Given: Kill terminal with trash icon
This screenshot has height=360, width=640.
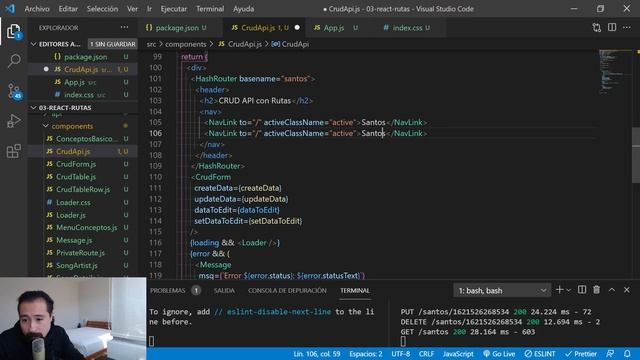Looking at the screenshot, I should coord(597,290).
